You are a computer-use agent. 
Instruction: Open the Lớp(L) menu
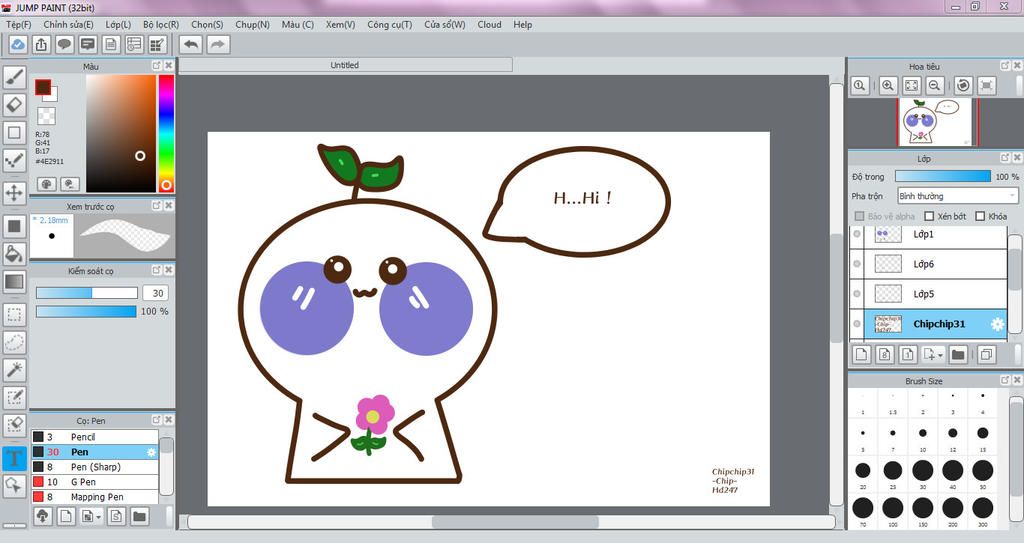tap(118, 24)
